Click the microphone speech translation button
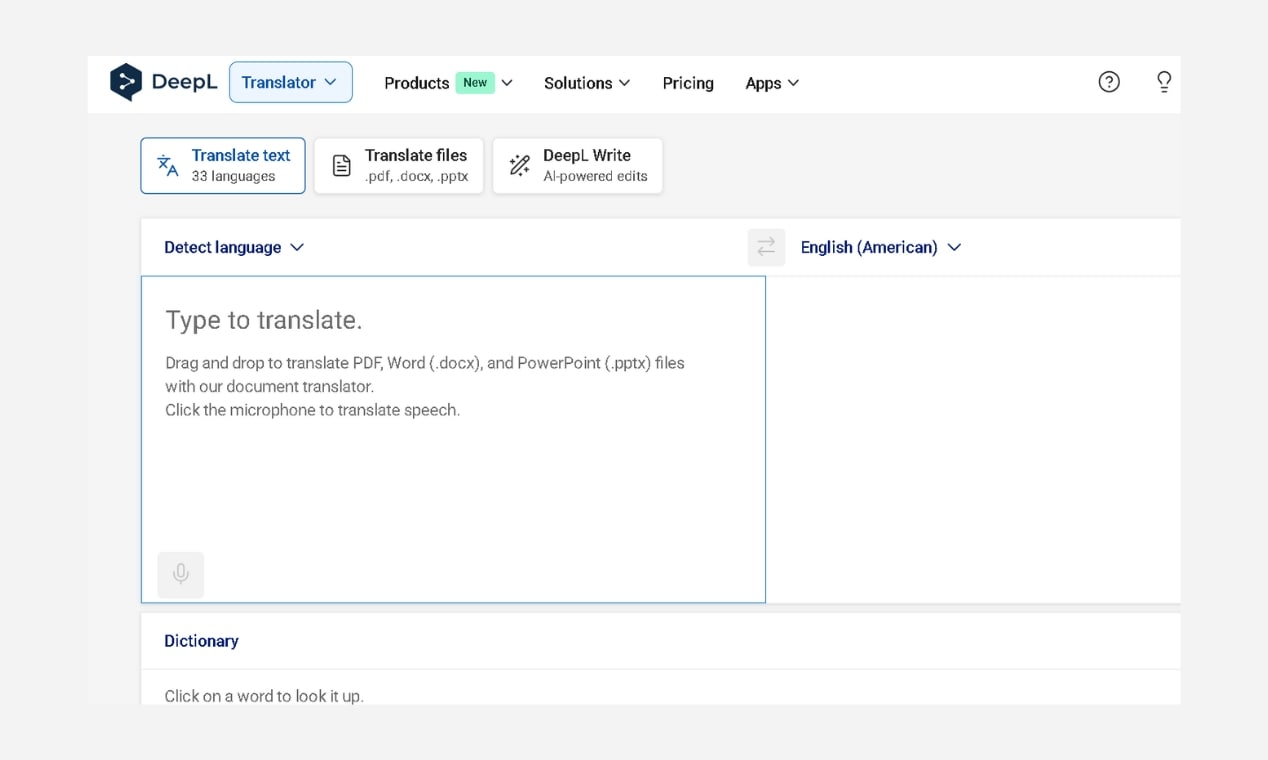The width and height of the screenshot is (1268, 760). point(181,575)
